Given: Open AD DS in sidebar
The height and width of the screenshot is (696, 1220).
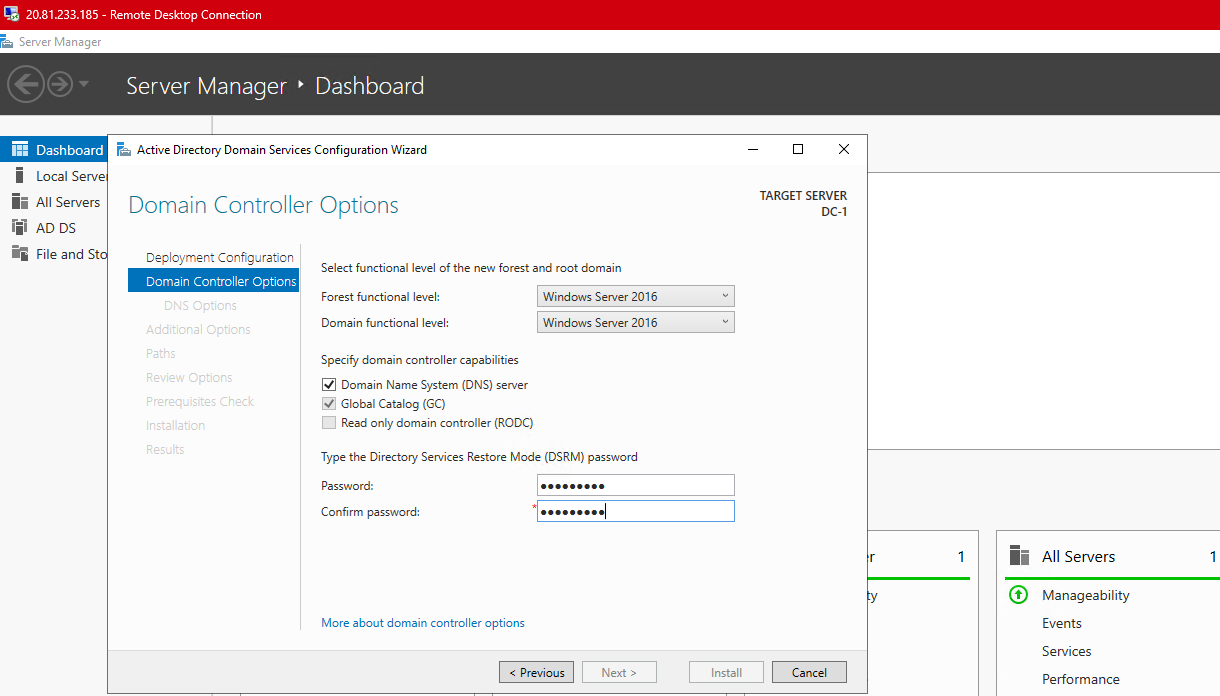Looking at the screenshot, I should tap(55, 228).
